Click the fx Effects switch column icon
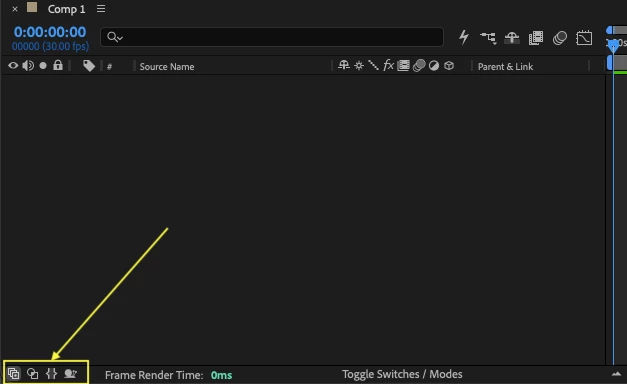The height and width of the screenshot is (384, 627). pyautogui.click(x=388, y=65)
